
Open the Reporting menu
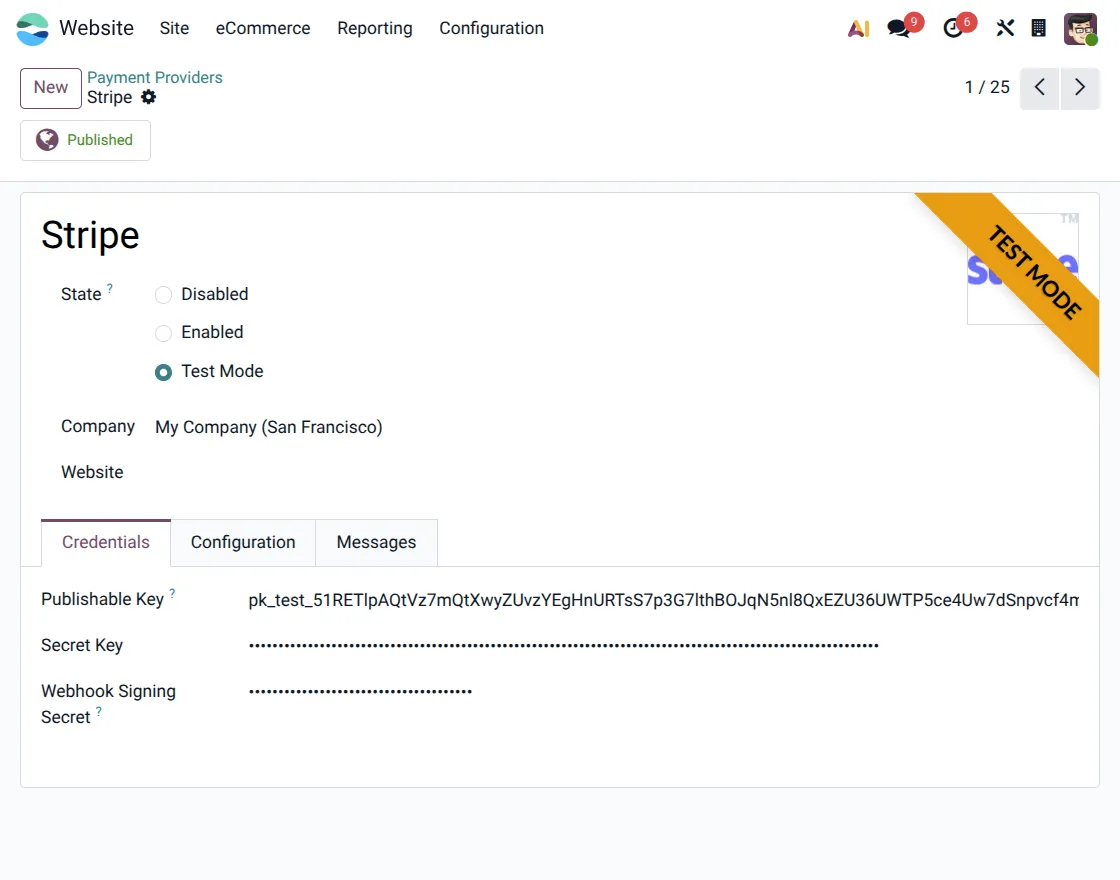pyautogui.click(x=375, y=28)
